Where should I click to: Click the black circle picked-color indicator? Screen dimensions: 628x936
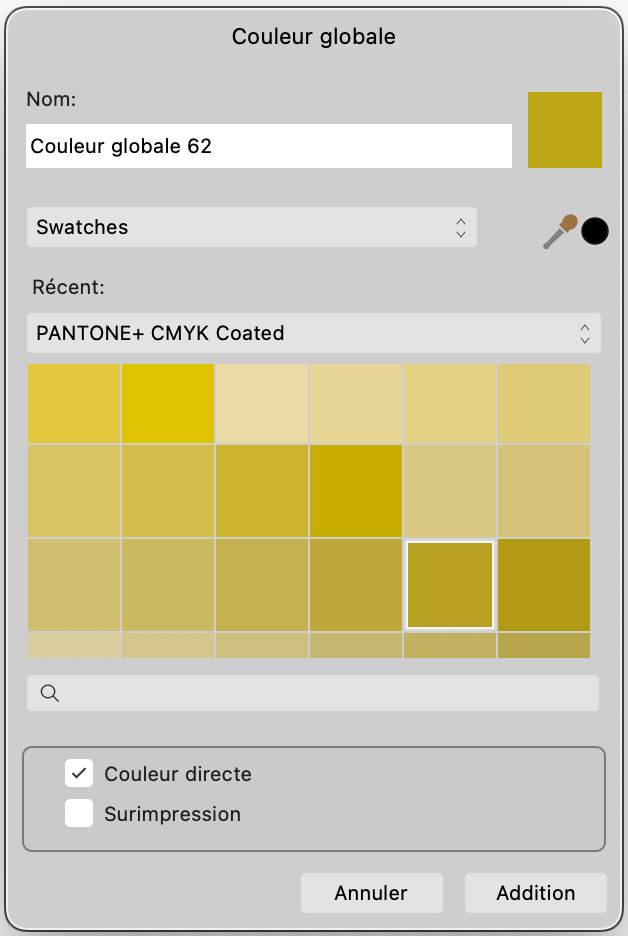pyautogui.click(x=595, y=231)
